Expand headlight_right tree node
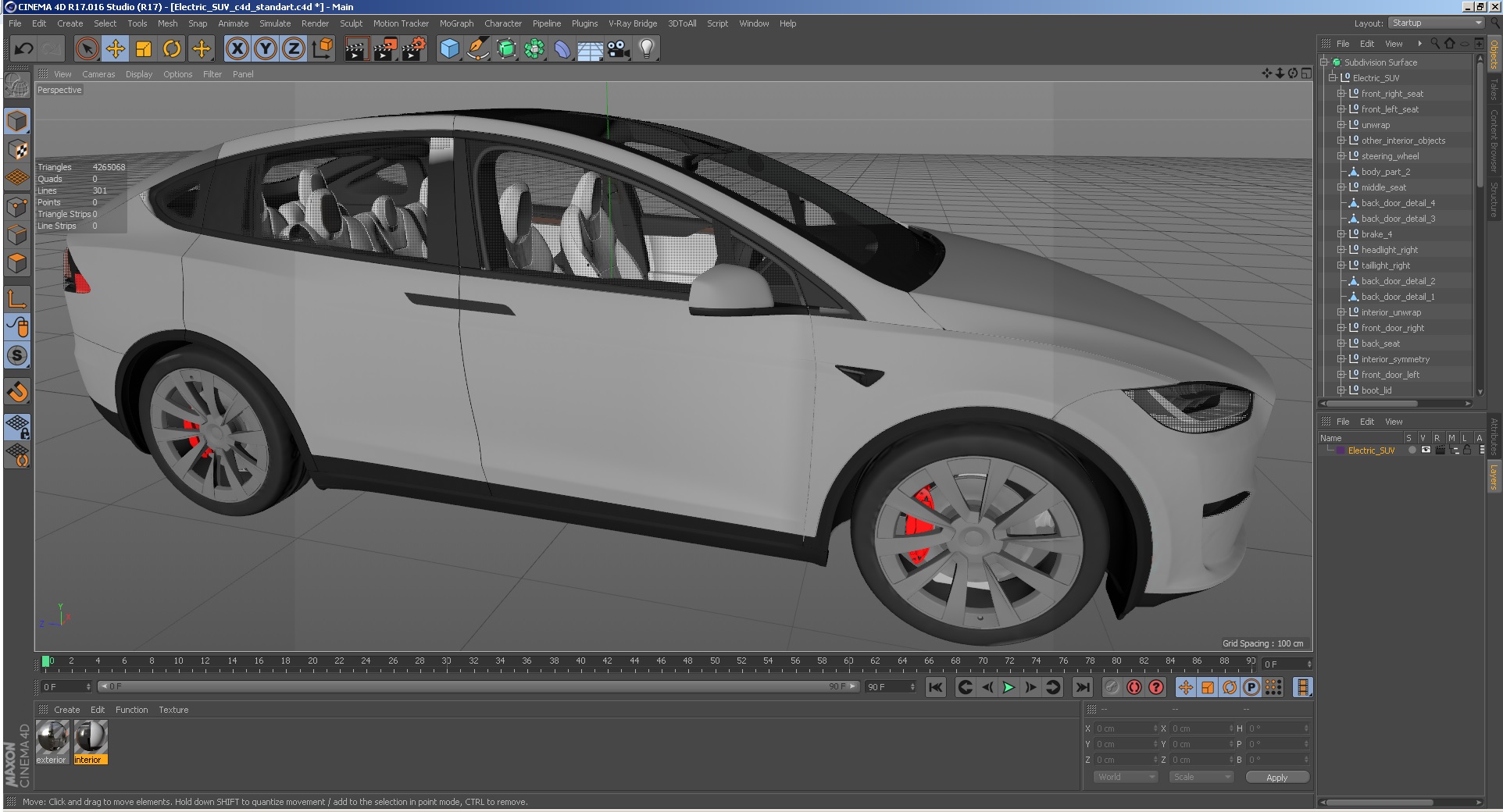 1341,250
